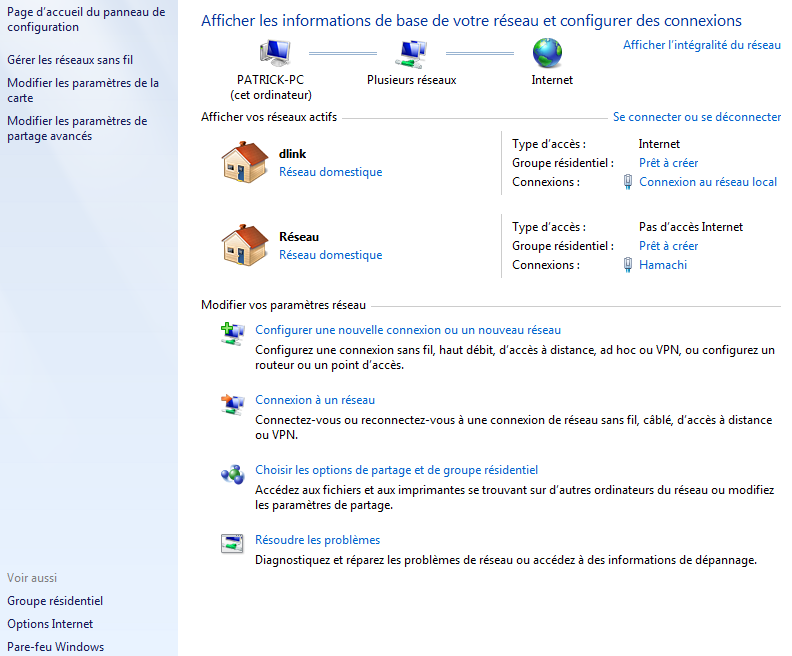
Task: Click the Résoudre les problèmes troubleshooting icon
Action: [232, 544]
